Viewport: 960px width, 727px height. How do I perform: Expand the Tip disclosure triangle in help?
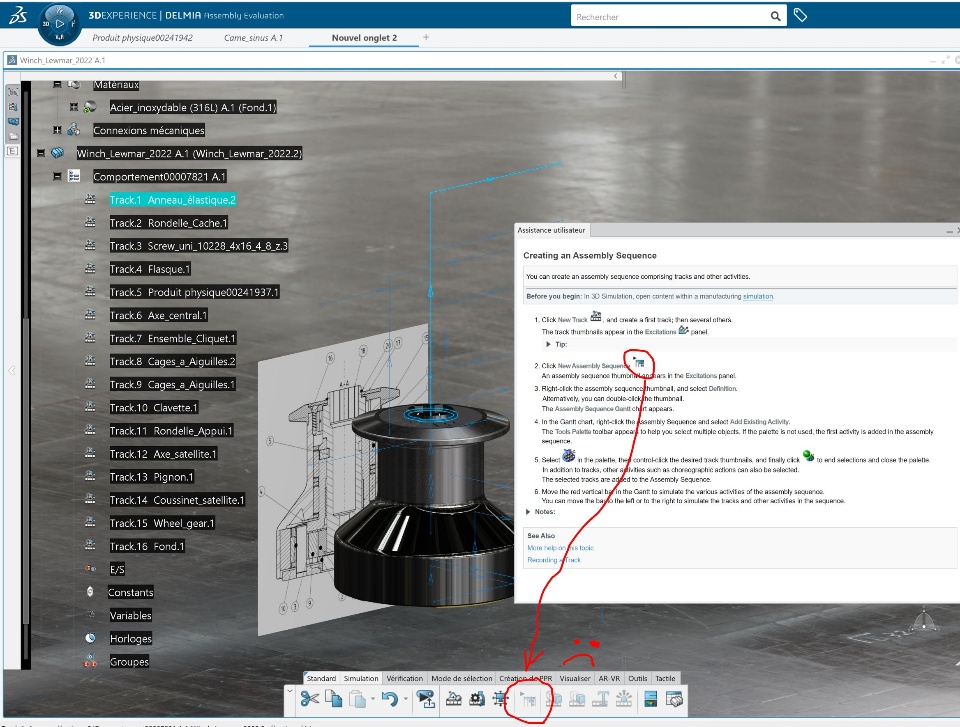(548, 344)
